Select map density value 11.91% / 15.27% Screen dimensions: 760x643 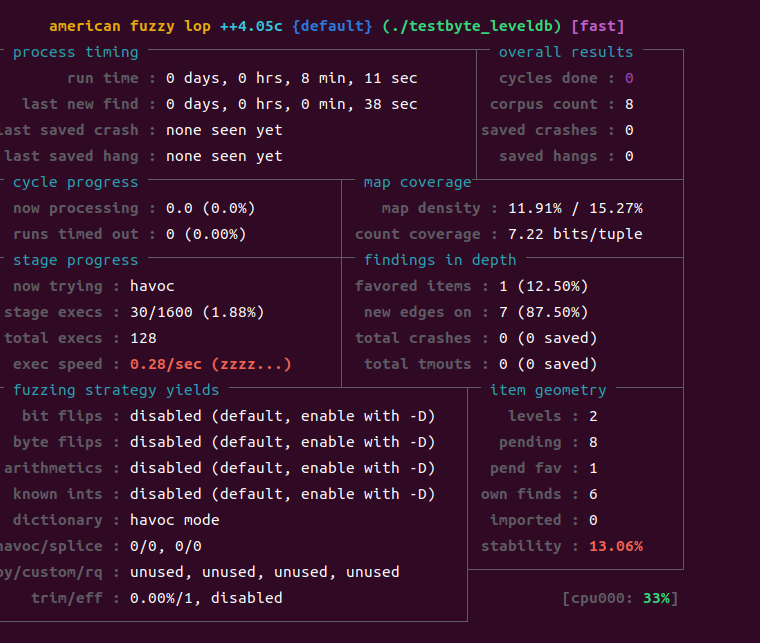tap(575, 208)
